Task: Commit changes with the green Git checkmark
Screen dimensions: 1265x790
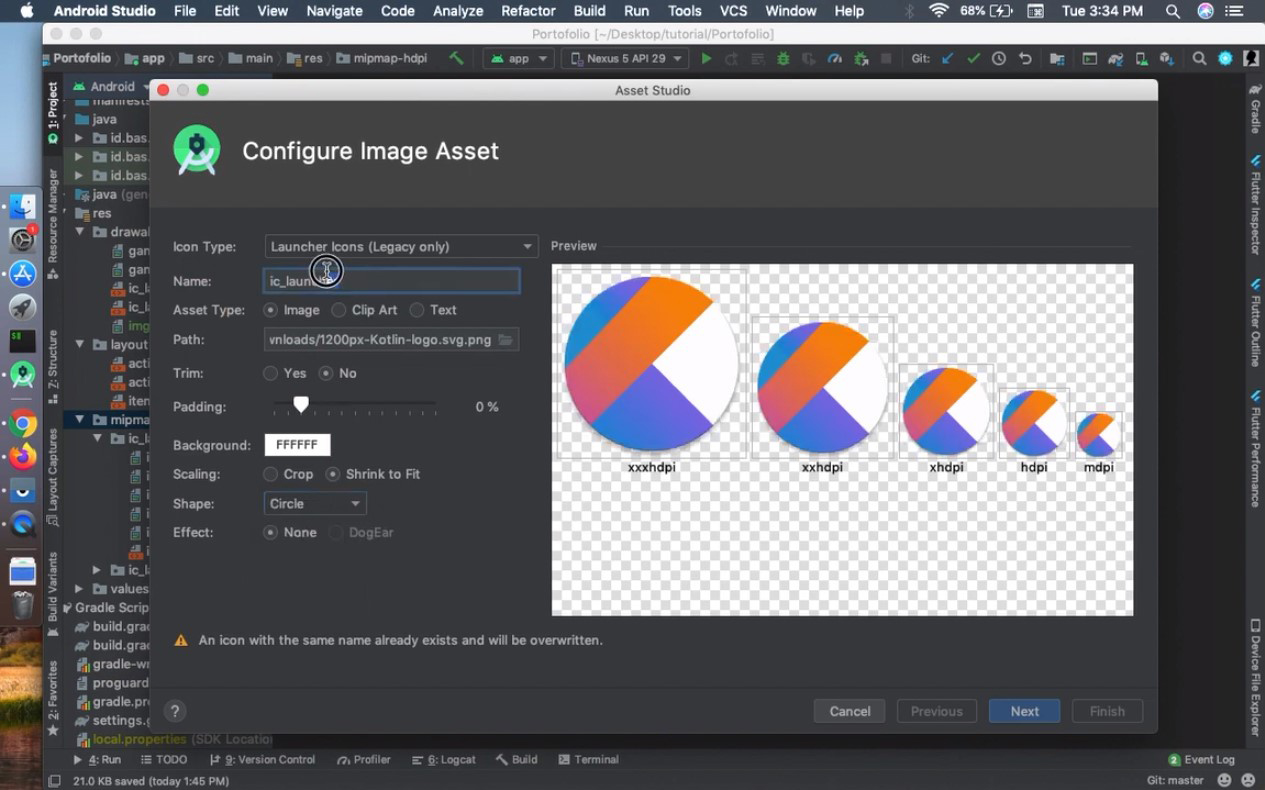Action: coord(974,58)
